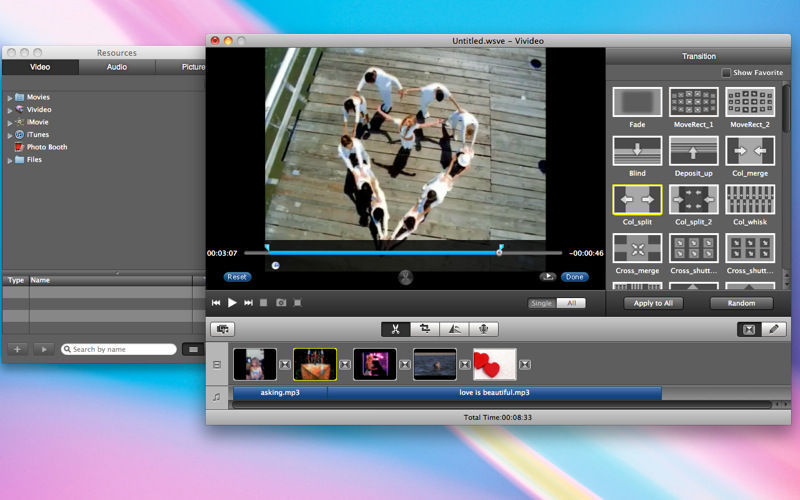Click the Done button
This screenshot has width=800, height=500.
click(x=574, y=277)
